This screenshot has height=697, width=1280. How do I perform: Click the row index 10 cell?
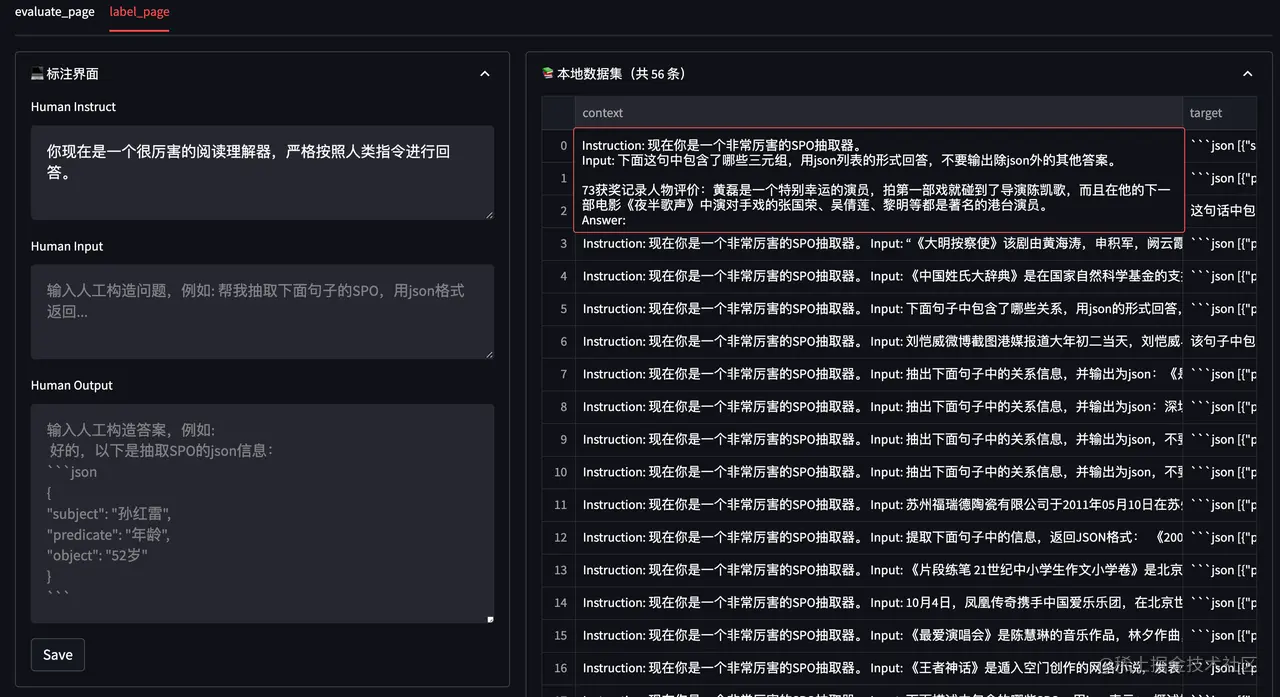click(x=559, y=472)
